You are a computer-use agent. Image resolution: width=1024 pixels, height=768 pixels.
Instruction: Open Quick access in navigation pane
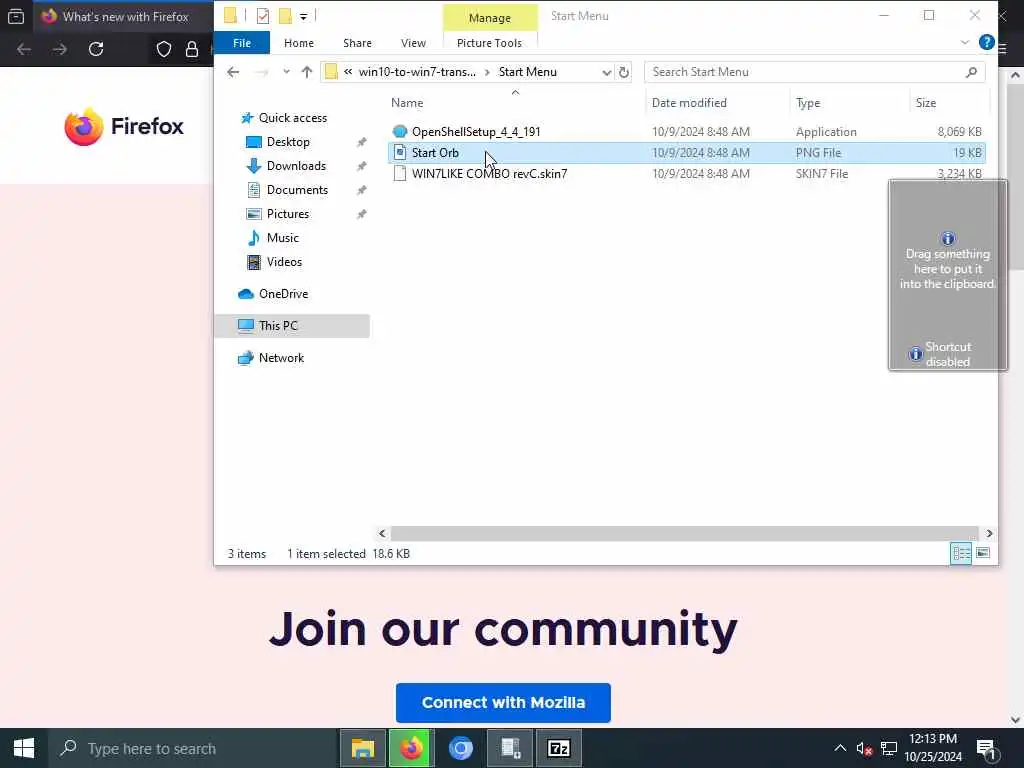point(293,118)
